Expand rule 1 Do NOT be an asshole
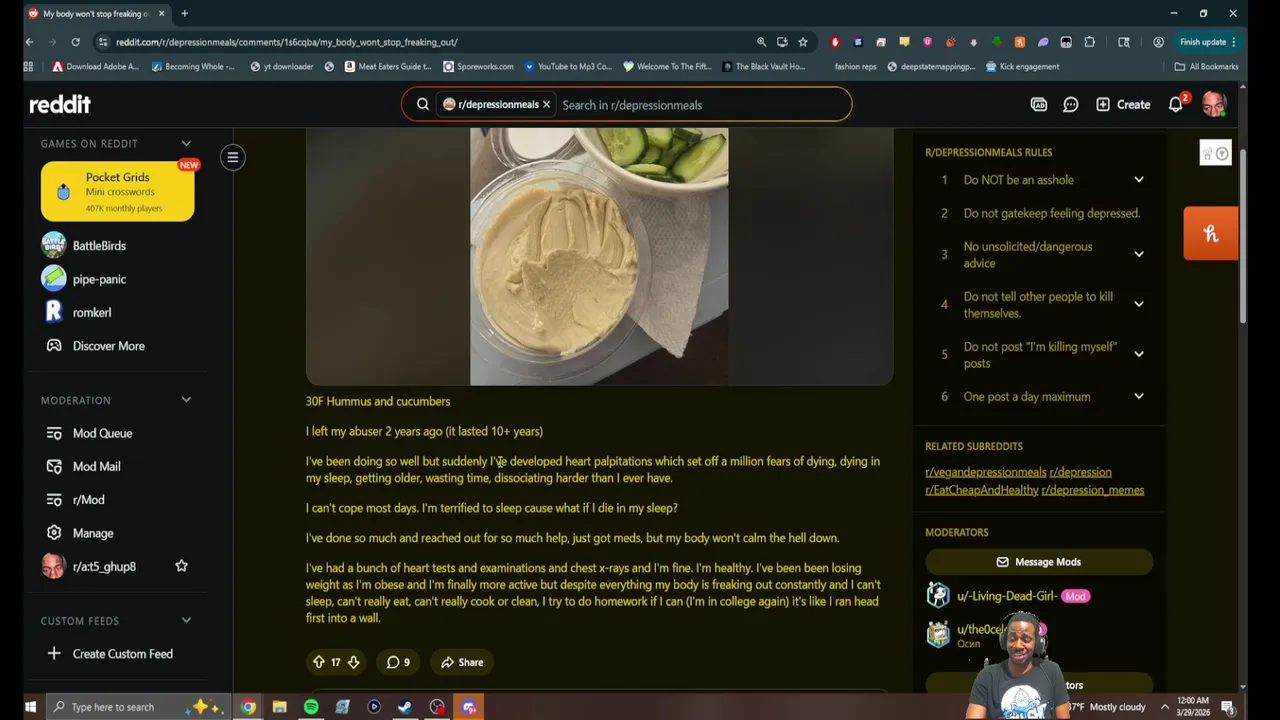 (x=1138, y=180)
